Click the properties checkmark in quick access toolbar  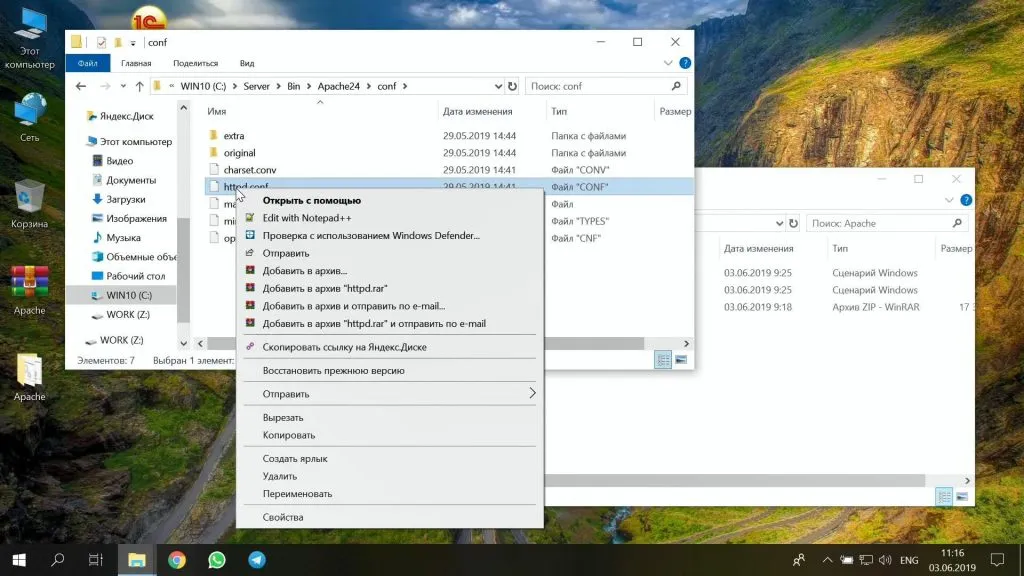pyautogui.click(x=102, y=42)
